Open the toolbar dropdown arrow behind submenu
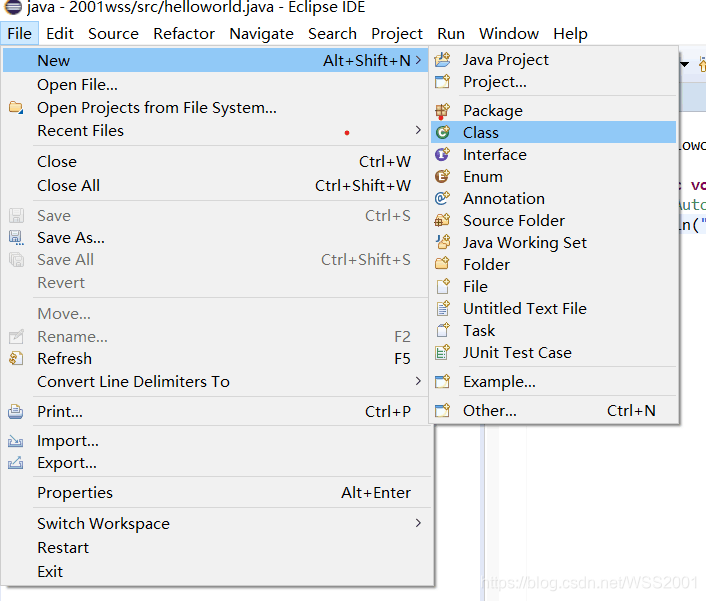The image size is (706, 601). tap(685, 64)
